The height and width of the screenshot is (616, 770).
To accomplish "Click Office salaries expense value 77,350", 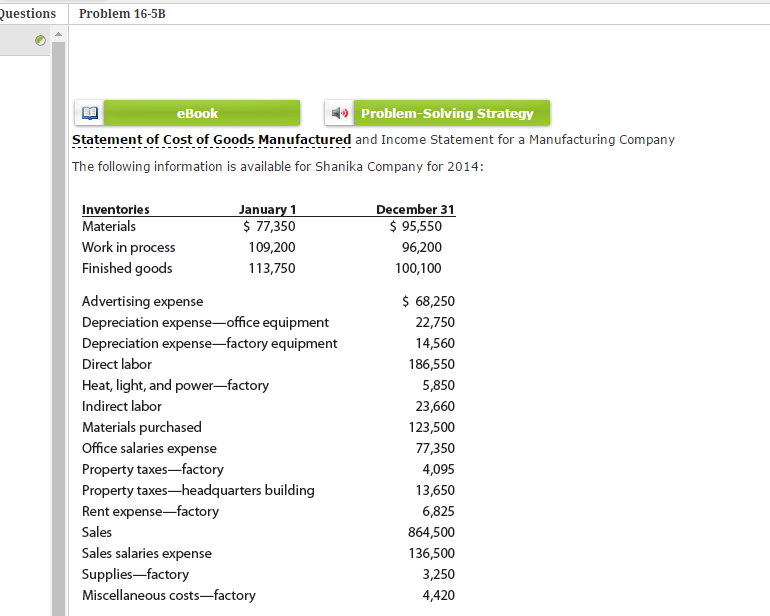I will coord(435,448).
